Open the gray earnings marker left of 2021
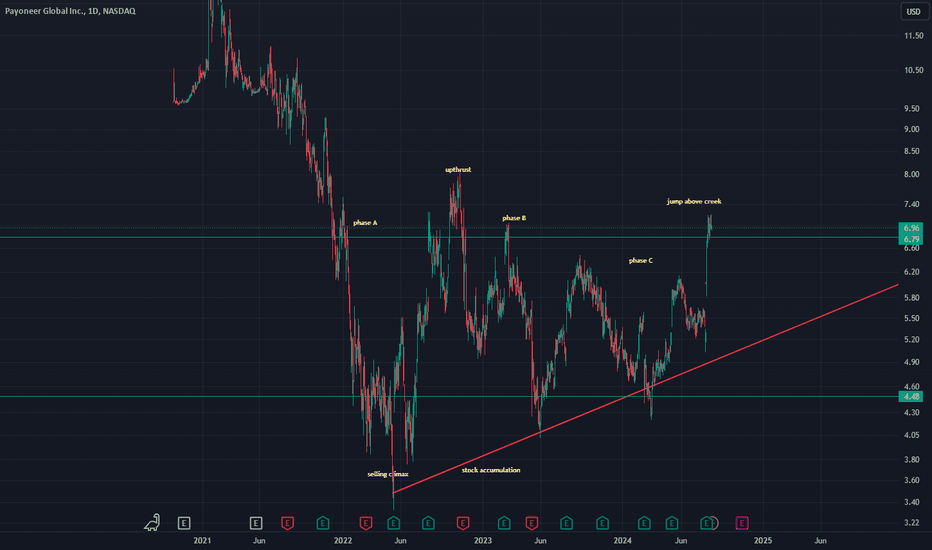 [x=184, y=523]
